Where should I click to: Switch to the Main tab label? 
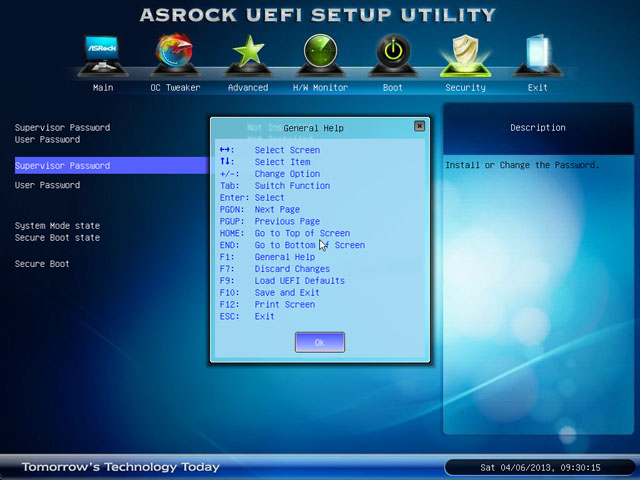pos(103,87)
